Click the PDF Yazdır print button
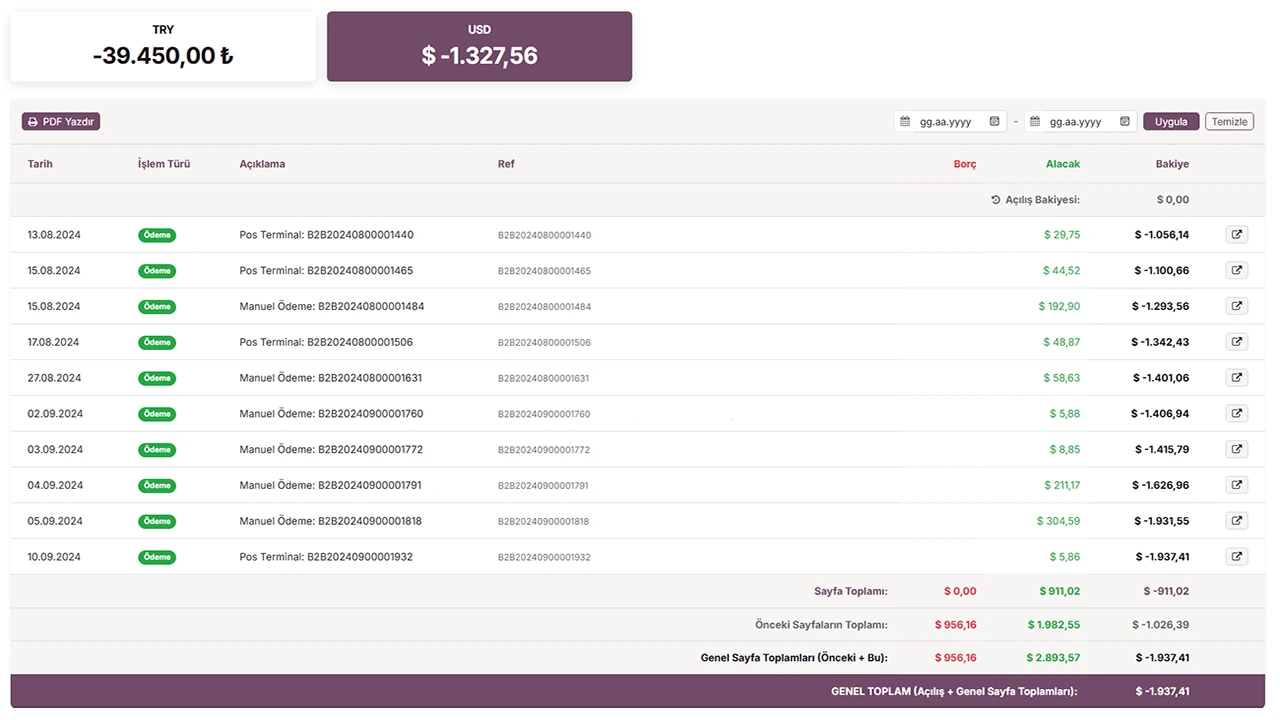The height and width of the screenshot is (720, 1280). [x=61, y=122]
